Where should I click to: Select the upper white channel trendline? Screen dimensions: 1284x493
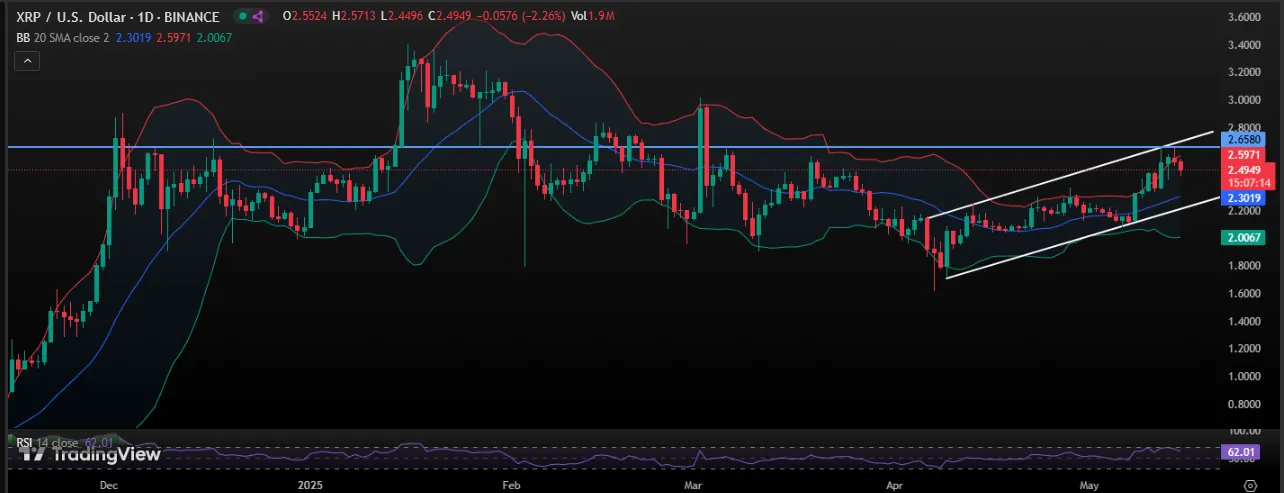(1070, 175)
